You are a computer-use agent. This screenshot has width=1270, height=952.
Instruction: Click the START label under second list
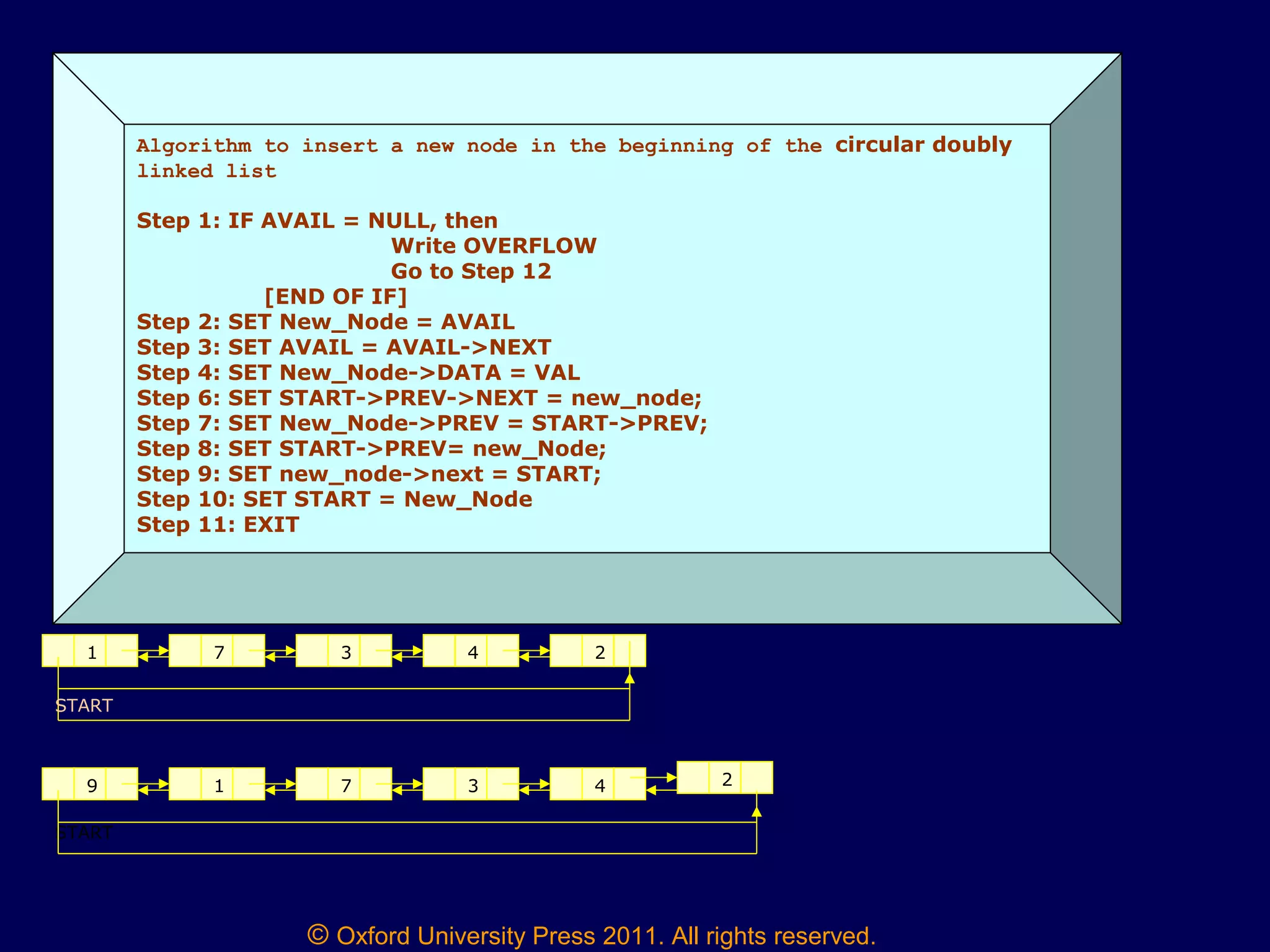(x=86, y=832)
